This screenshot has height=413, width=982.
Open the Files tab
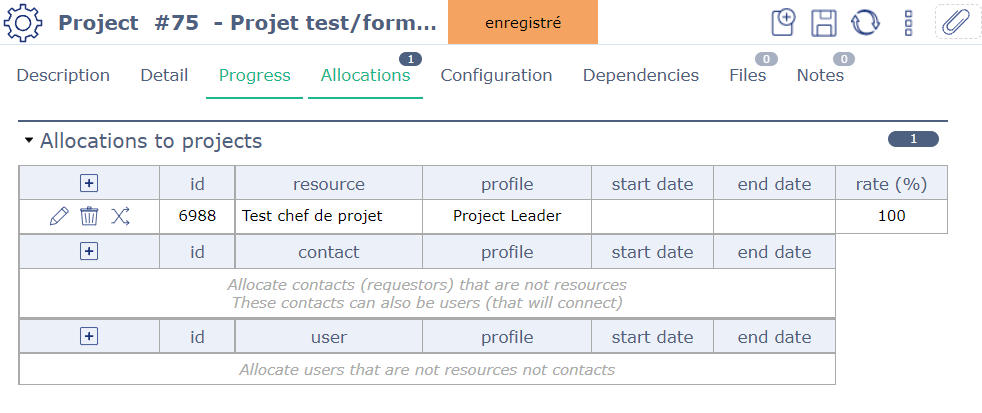tap(748, 75)
